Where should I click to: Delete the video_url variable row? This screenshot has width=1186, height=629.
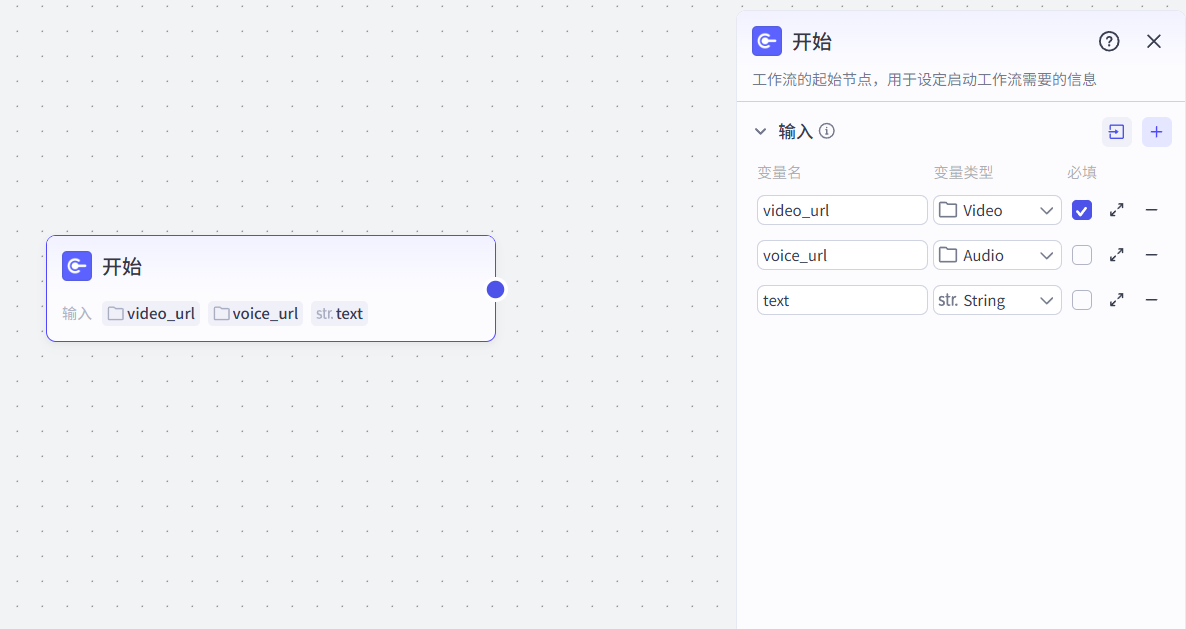click(x=1152, y=210)
